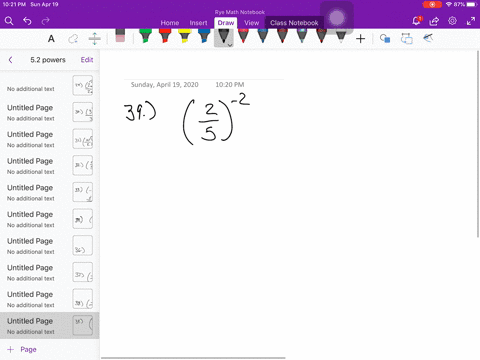The height and width of the screenshot is (360, 480).
Task: Open the shapes tool
Action: [385, 39]
